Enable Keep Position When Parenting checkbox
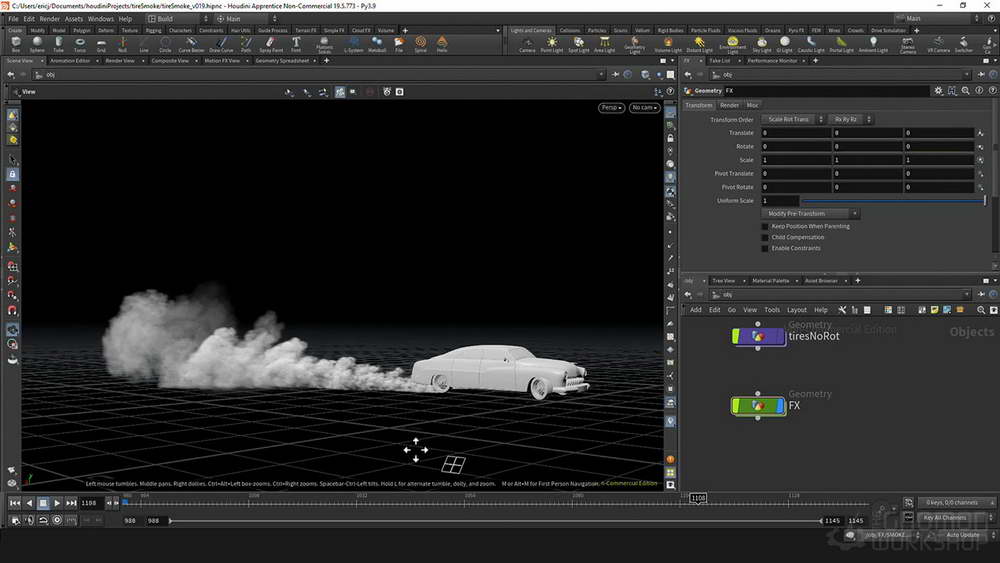The width and height of the screenshot is (1000, 563). pyautogui.click(x=765, y=226)
